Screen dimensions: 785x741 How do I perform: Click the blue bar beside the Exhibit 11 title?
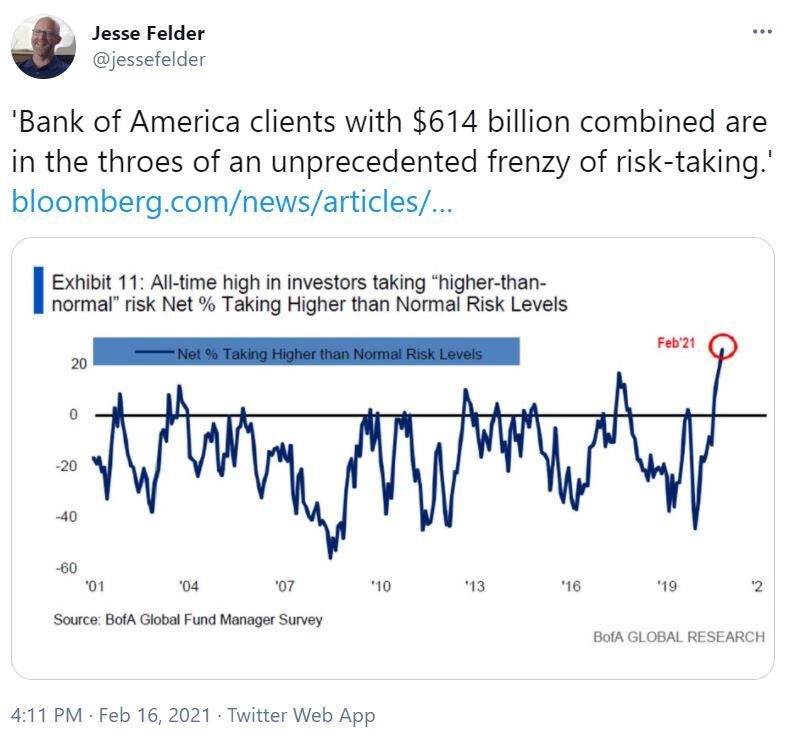[38, 289]
